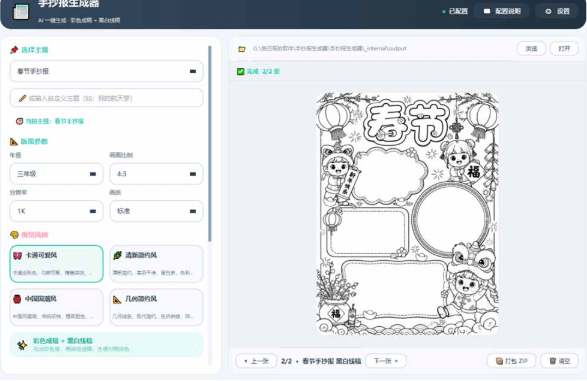Click the left panel vertical scrollbar
587x381 pixels.
[210, 144]
